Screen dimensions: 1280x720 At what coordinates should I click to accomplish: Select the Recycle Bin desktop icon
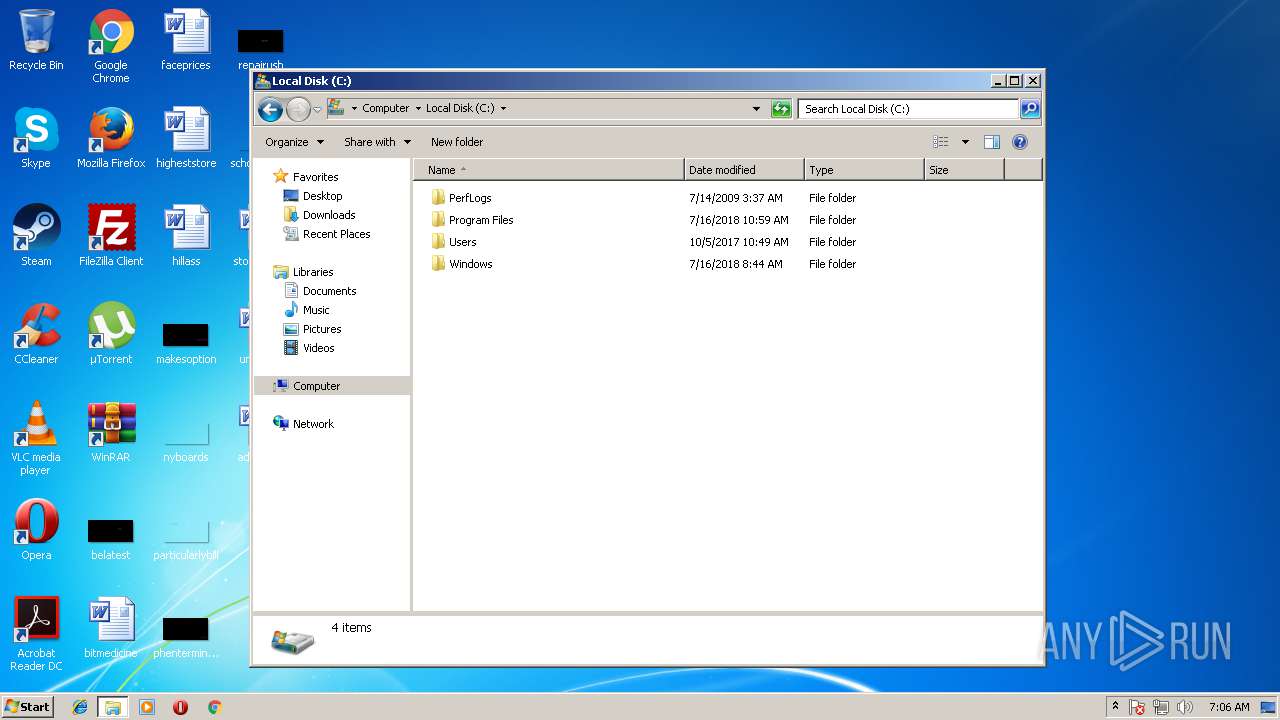pyautogui.click(x=36, y=41)
